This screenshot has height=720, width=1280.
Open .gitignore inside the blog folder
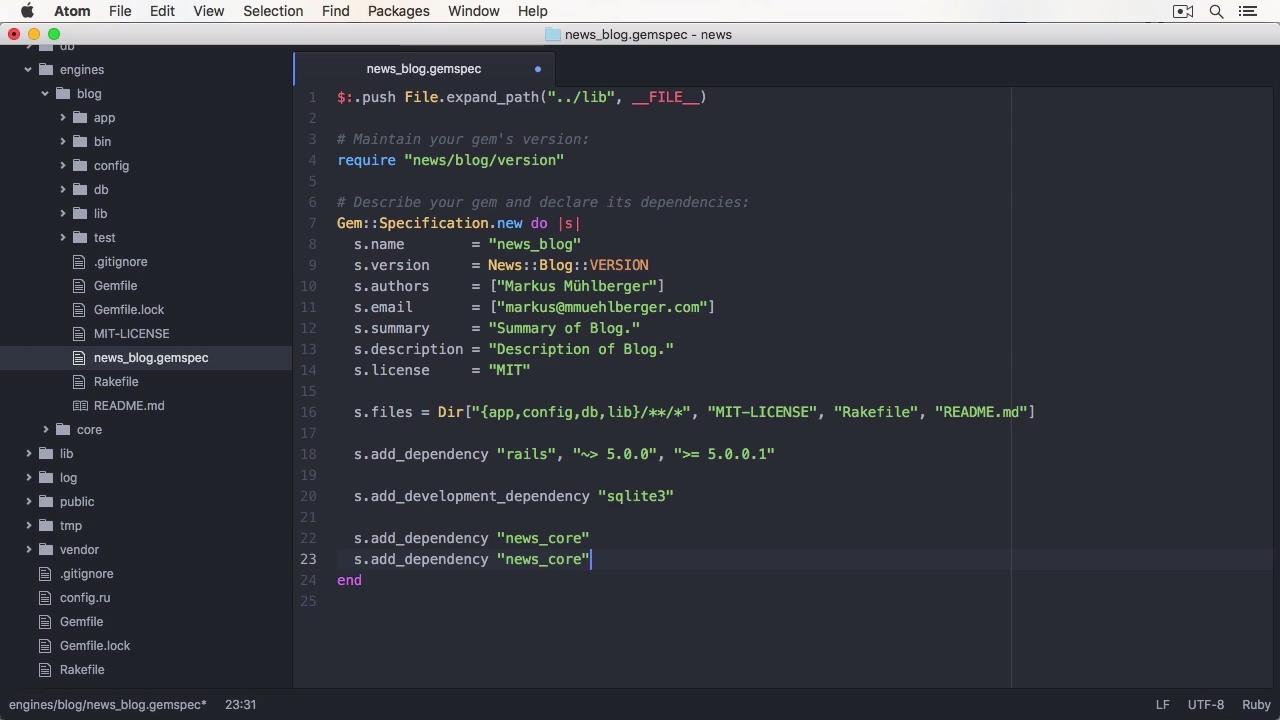(120, 261)
